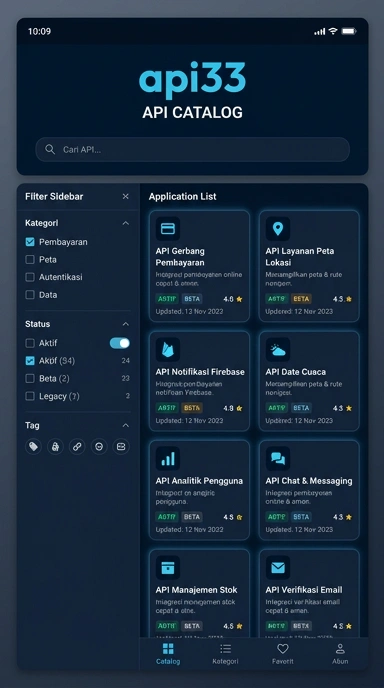Click the star rating on API Date Cuaca

(342, 408)
